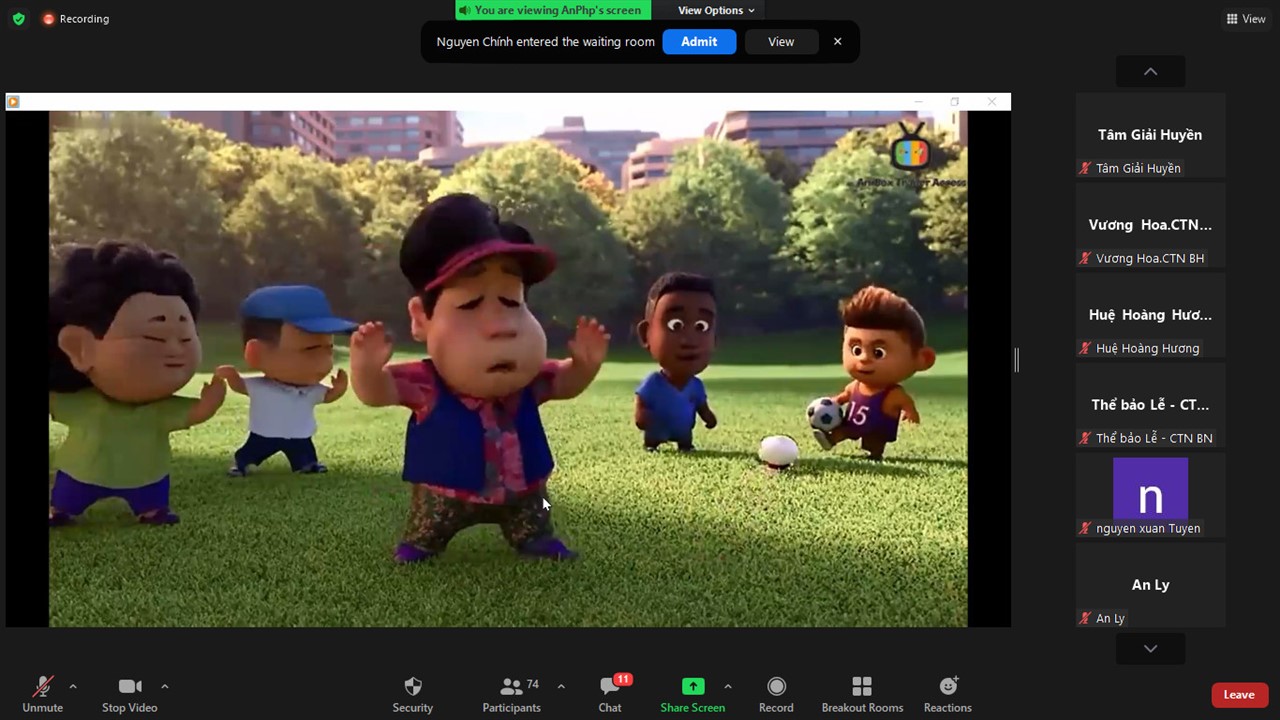Show previous participants with the up arrow
Screen dimensions: 1280x720
tap(1150, 72)
